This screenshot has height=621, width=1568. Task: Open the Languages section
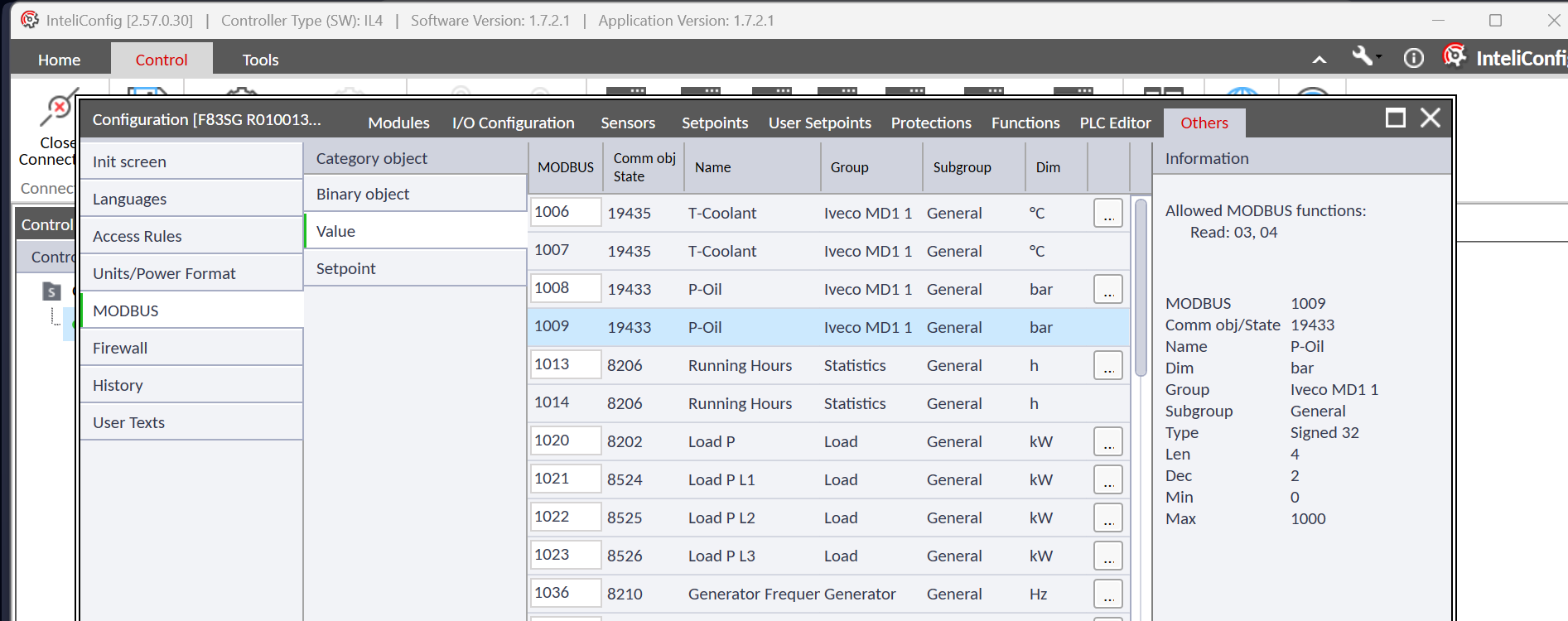pos(192,199)
